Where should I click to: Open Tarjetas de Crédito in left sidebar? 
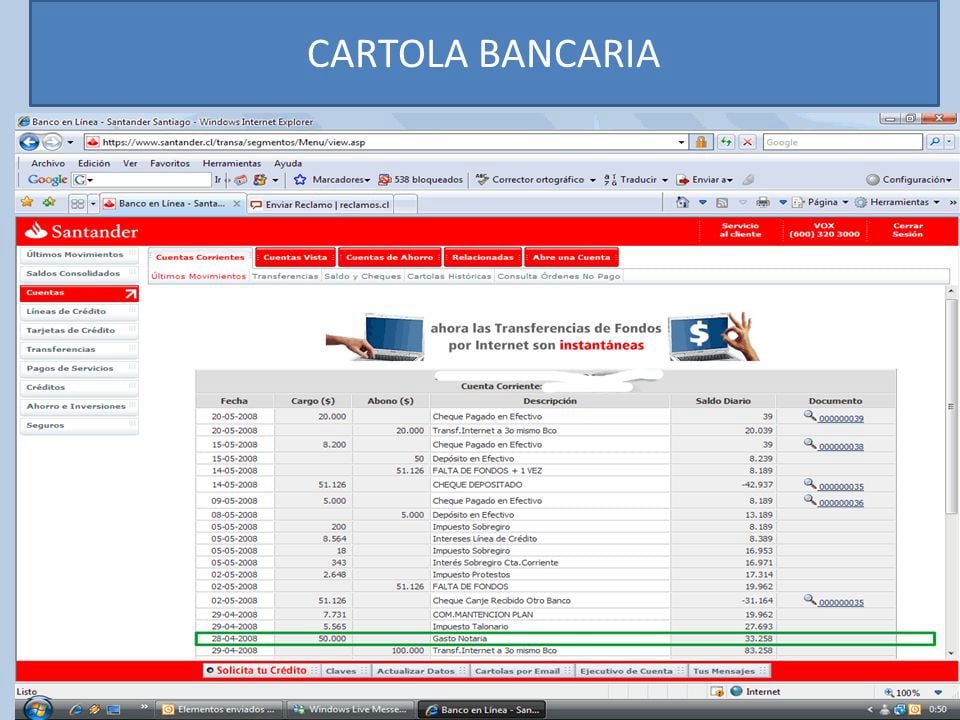[79, 330]
